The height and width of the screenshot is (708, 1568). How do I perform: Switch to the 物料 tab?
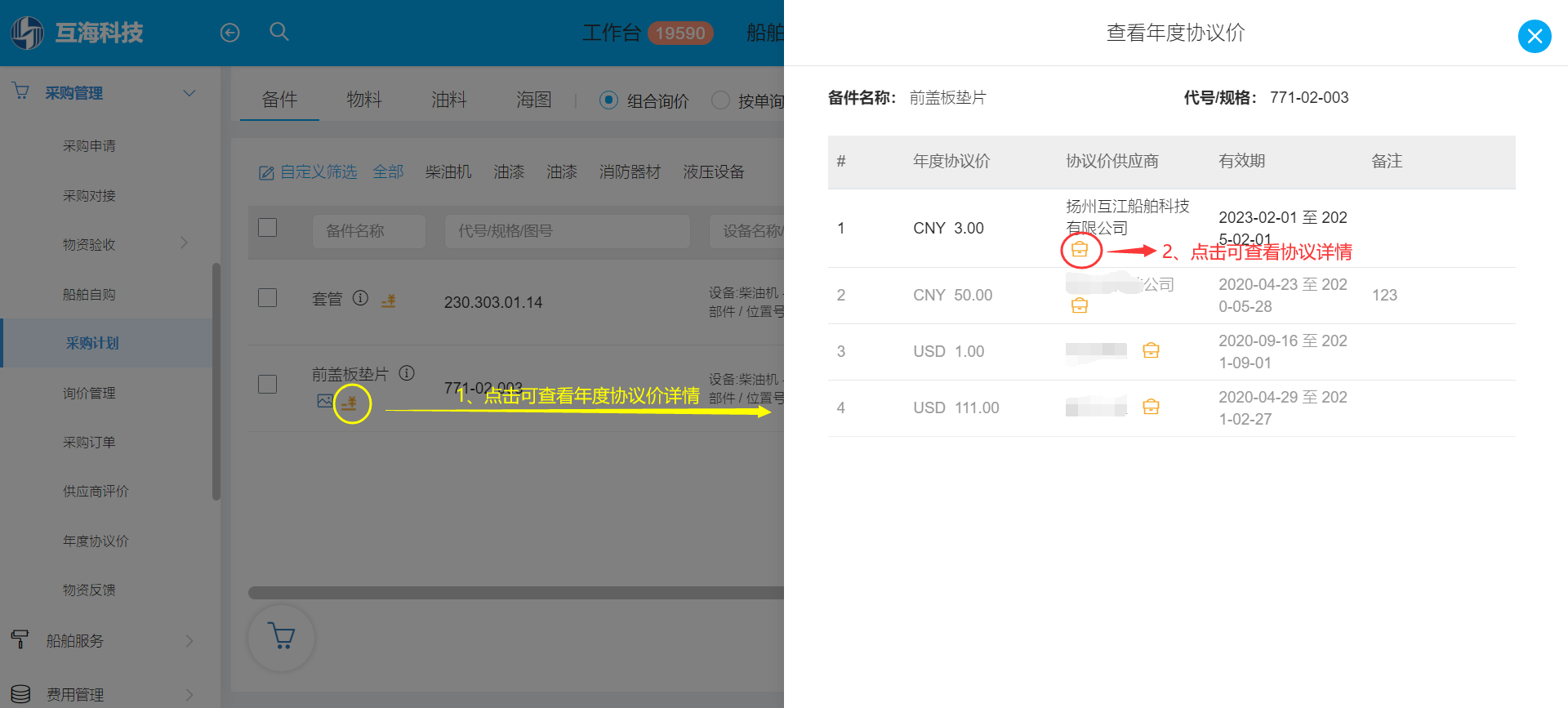coord(364,100)
